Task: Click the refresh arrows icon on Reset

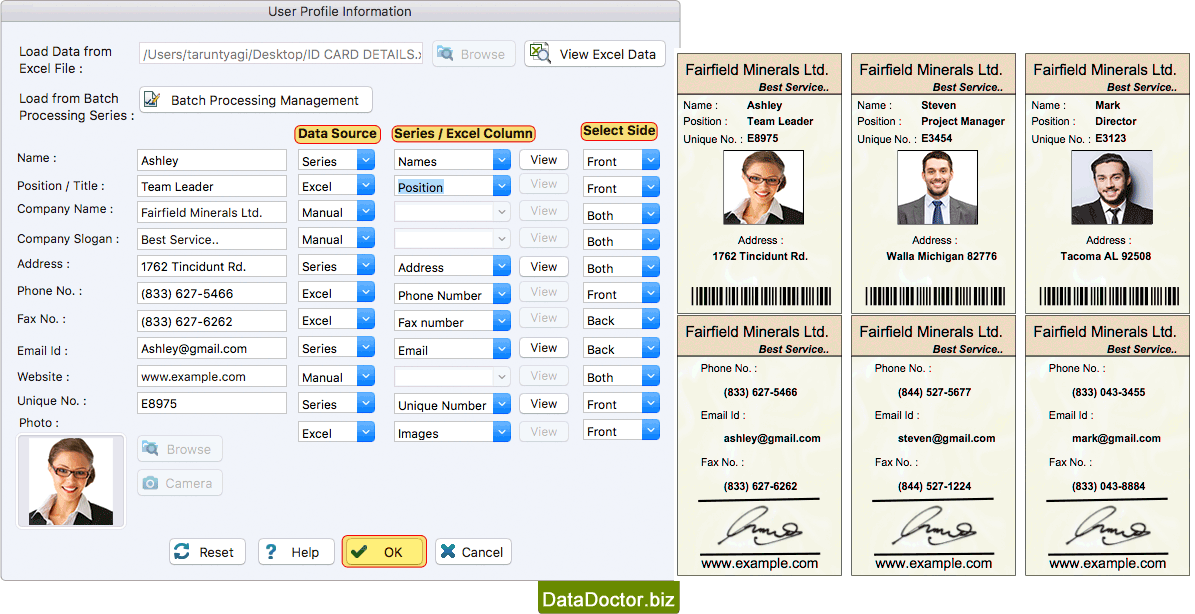Action: click(x=182, y=552)
